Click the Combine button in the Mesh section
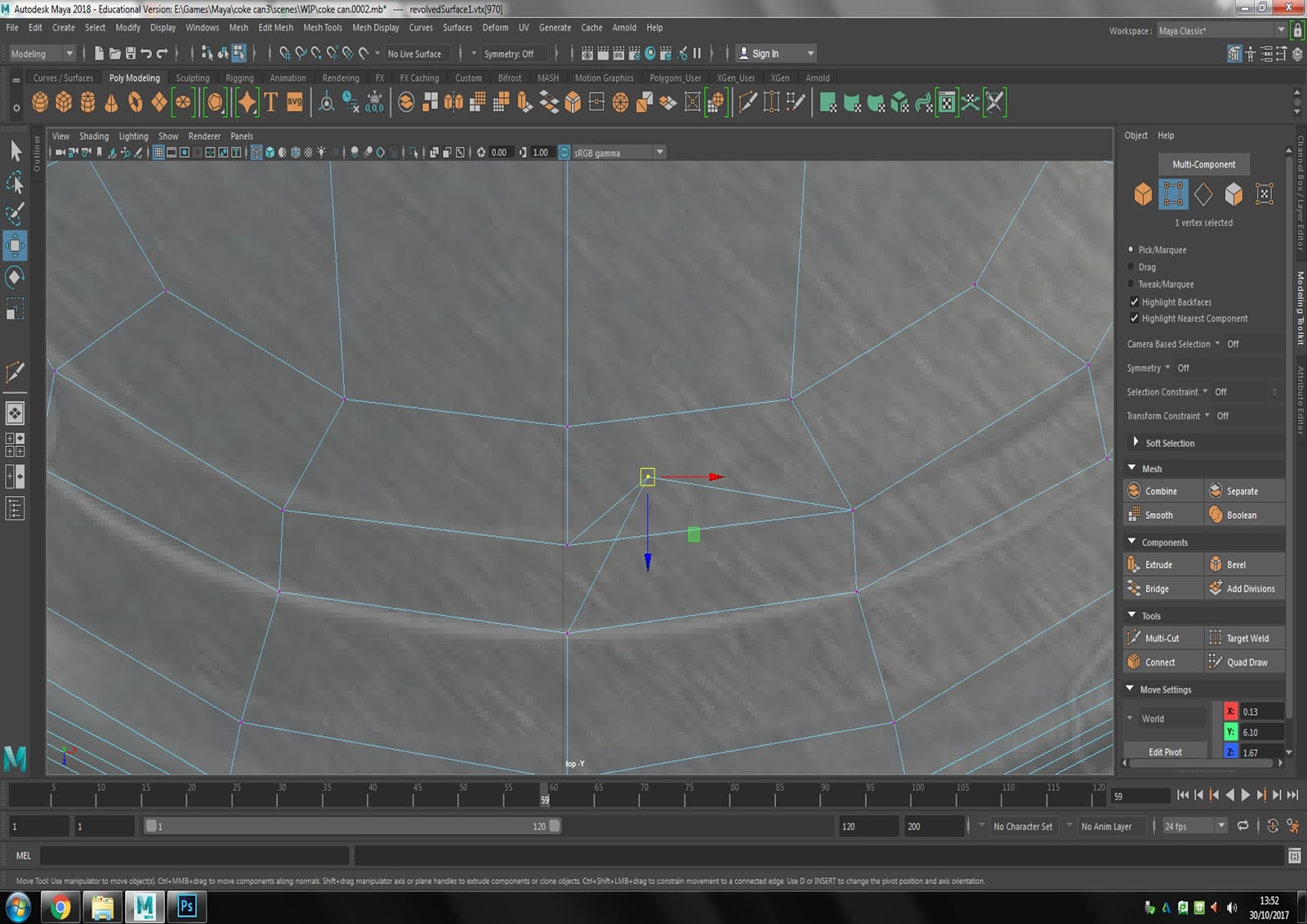 (x=1162, y=490)
